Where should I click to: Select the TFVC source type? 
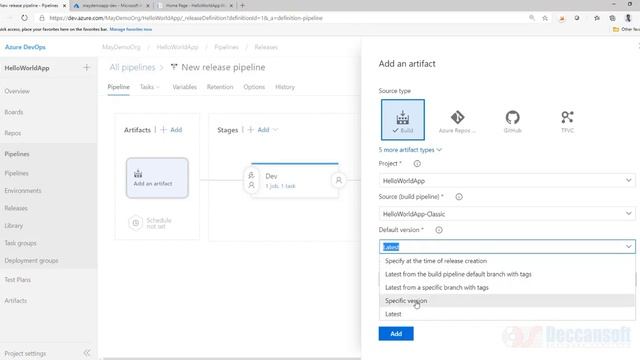[x=567, y=121]
